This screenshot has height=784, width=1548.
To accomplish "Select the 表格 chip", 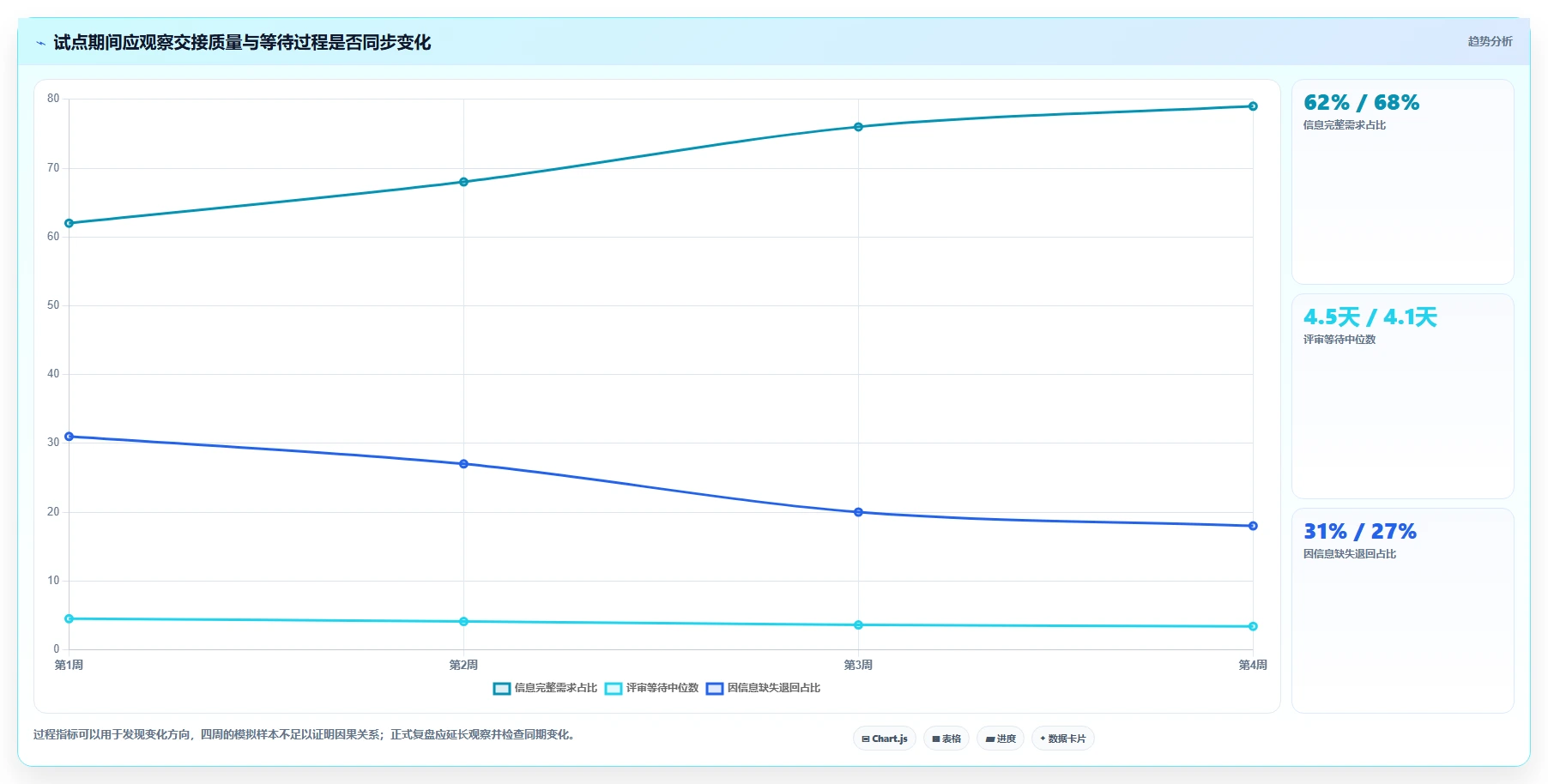I will click(x=946, y=739).
